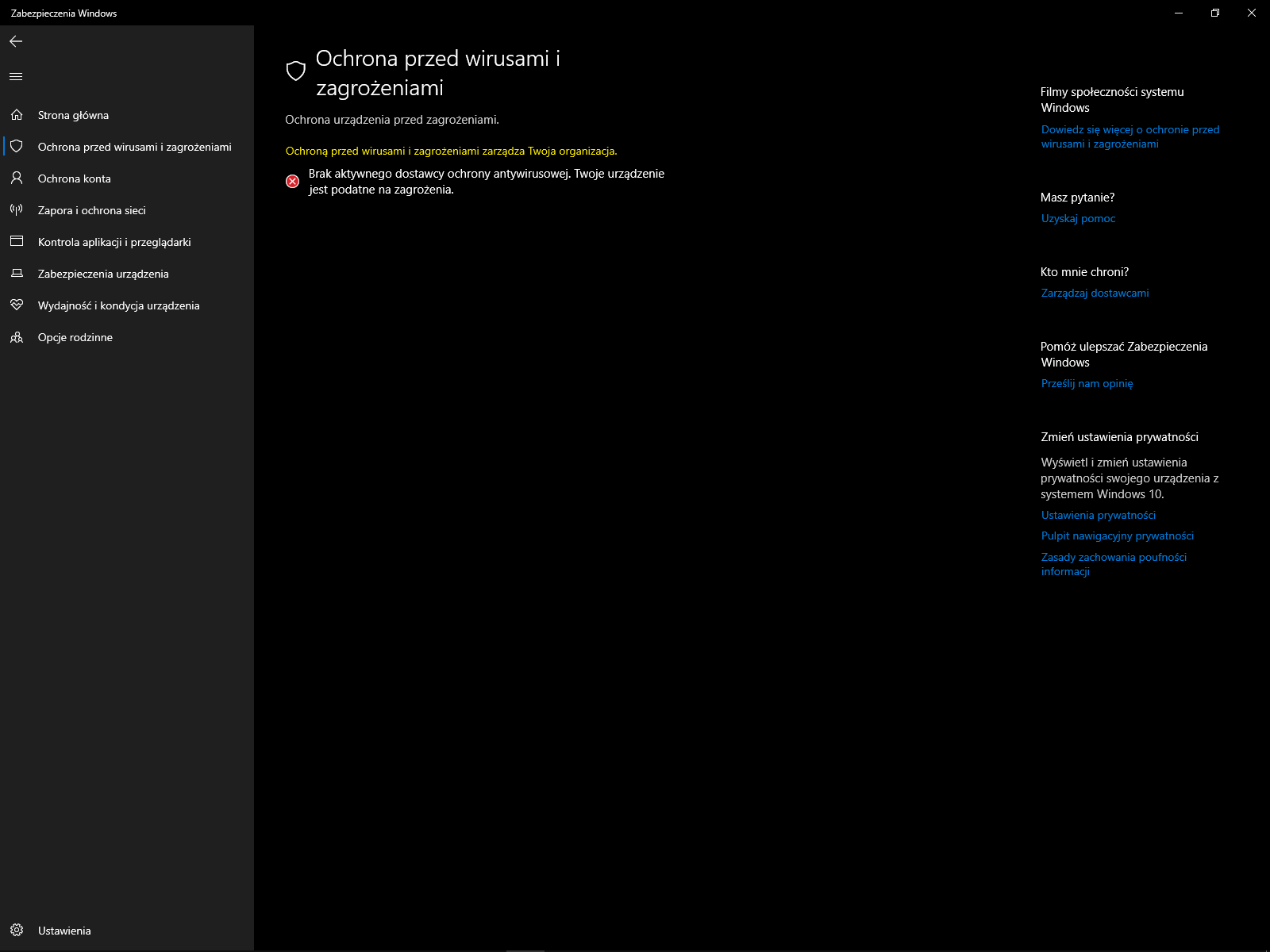Click the family icon for Opcje rodzinne
This screenshot has width=1270, height=952.
(17, 337)
